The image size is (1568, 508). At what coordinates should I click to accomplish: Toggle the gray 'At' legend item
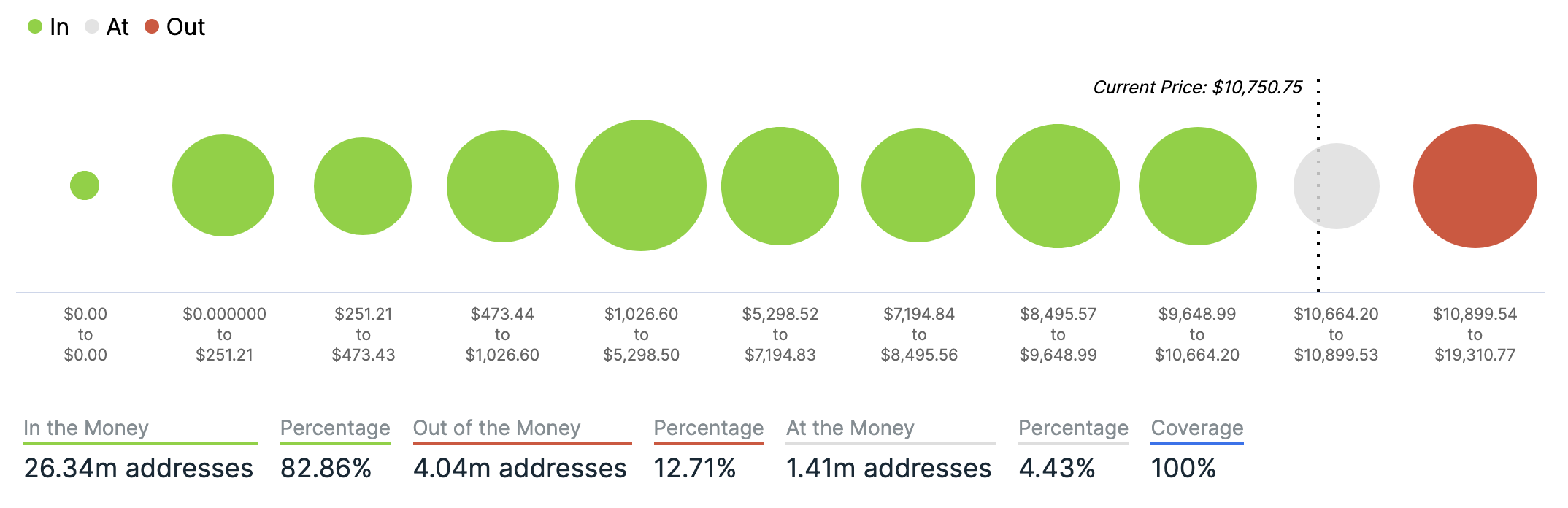coord(107,27)
